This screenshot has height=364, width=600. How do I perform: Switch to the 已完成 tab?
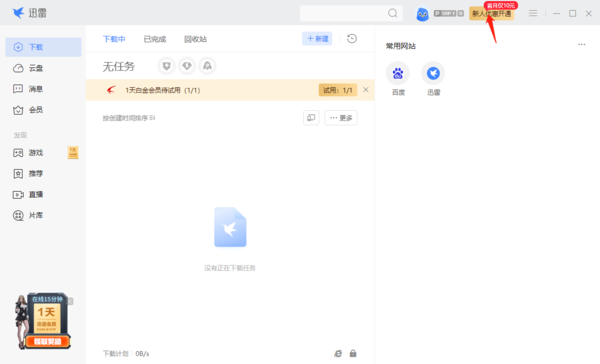(x=155, y=39)
